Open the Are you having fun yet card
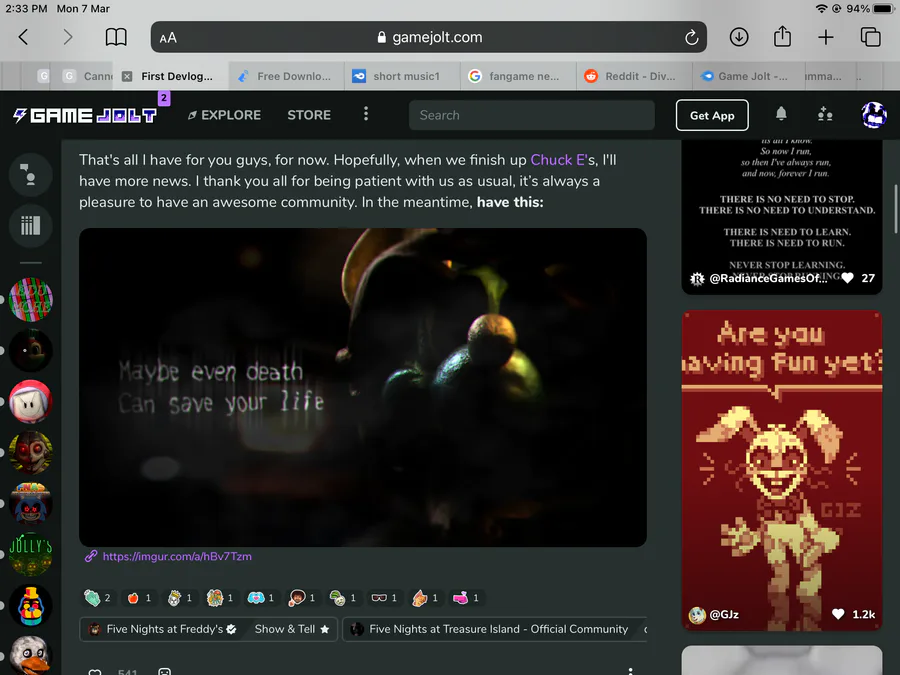 (x=782, y=471)
